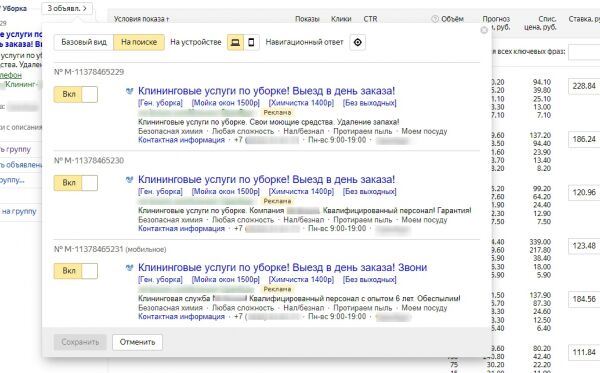Click price value 137.20 in table

coord(540,135)
